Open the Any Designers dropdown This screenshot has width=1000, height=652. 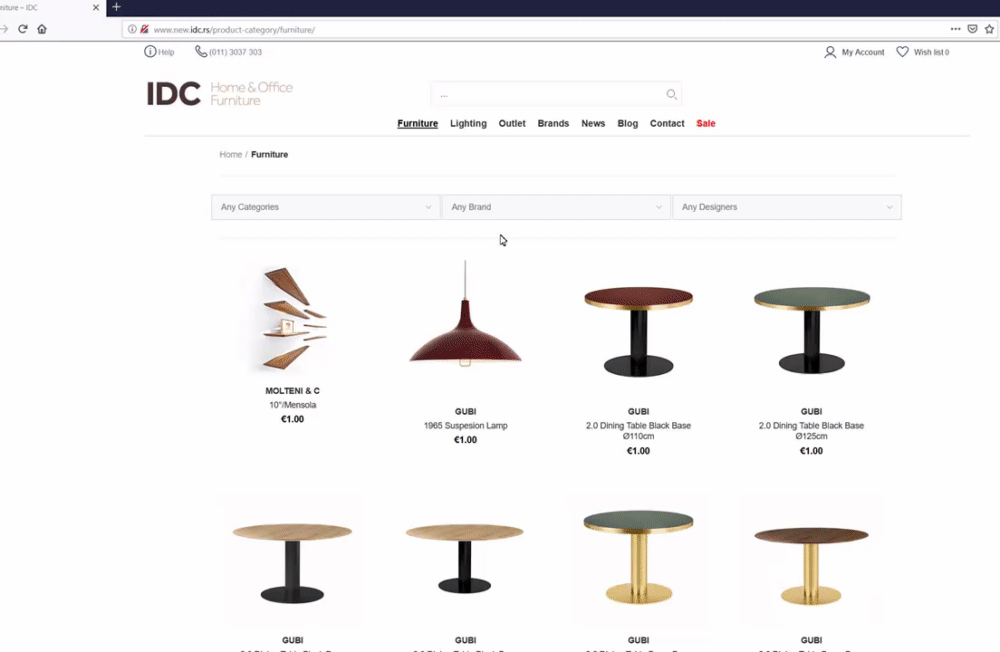[x=786, y=207]
